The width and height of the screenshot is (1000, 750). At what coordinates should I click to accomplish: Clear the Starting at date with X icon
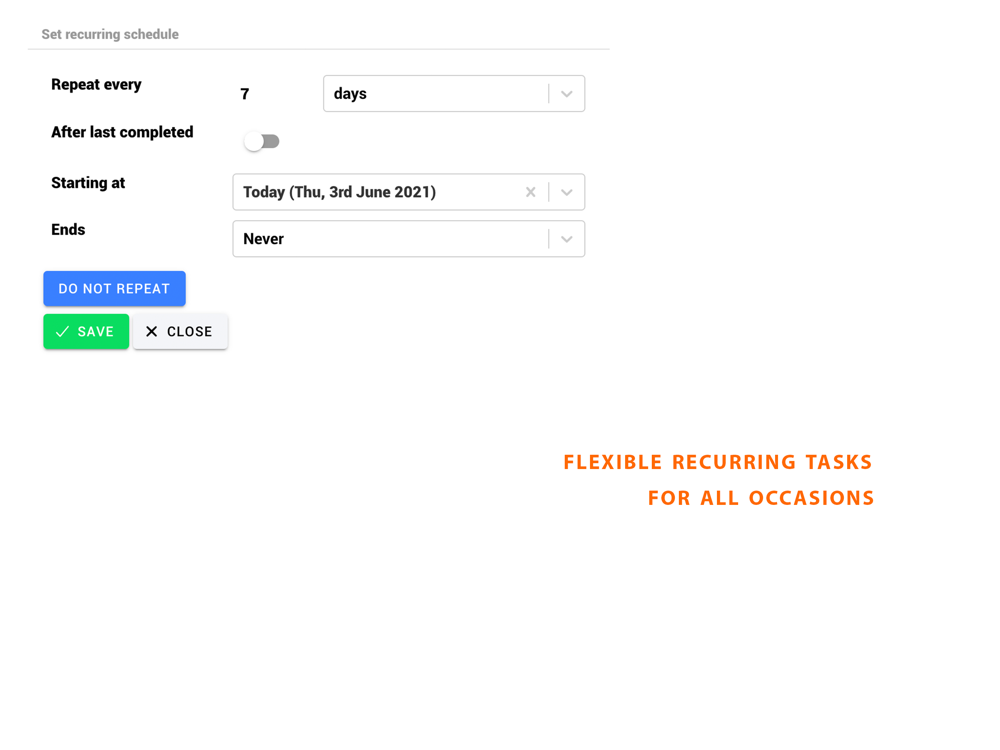(530, 192)
